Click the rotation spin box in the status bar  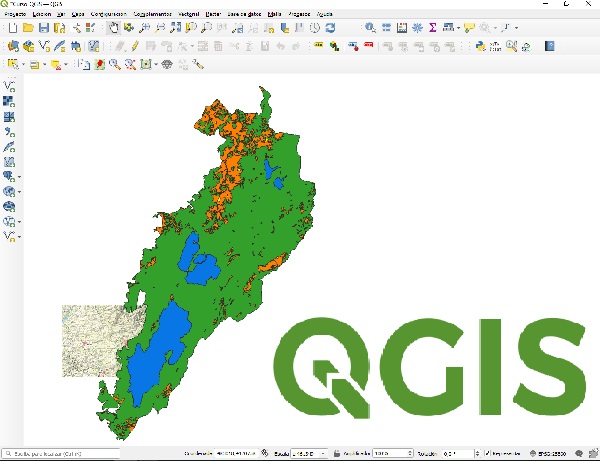pyautogui.click(x=461, y=453)
